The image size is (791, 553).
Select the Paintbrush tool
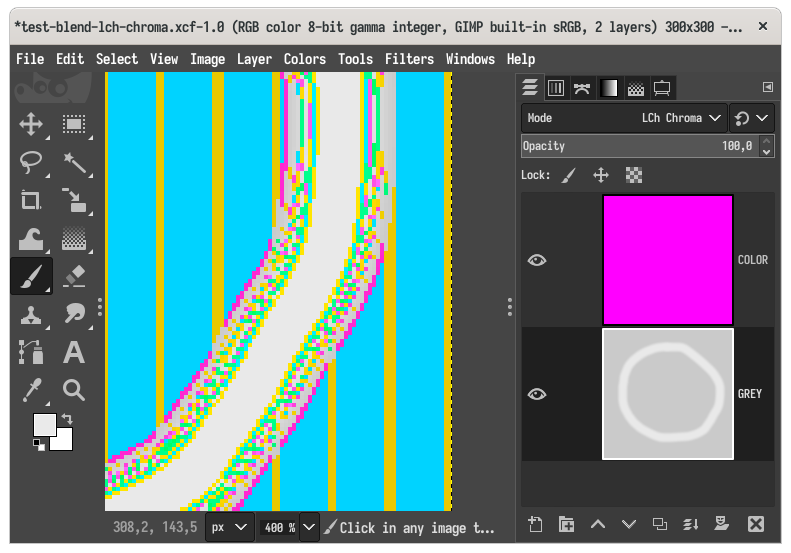point(31,276)
